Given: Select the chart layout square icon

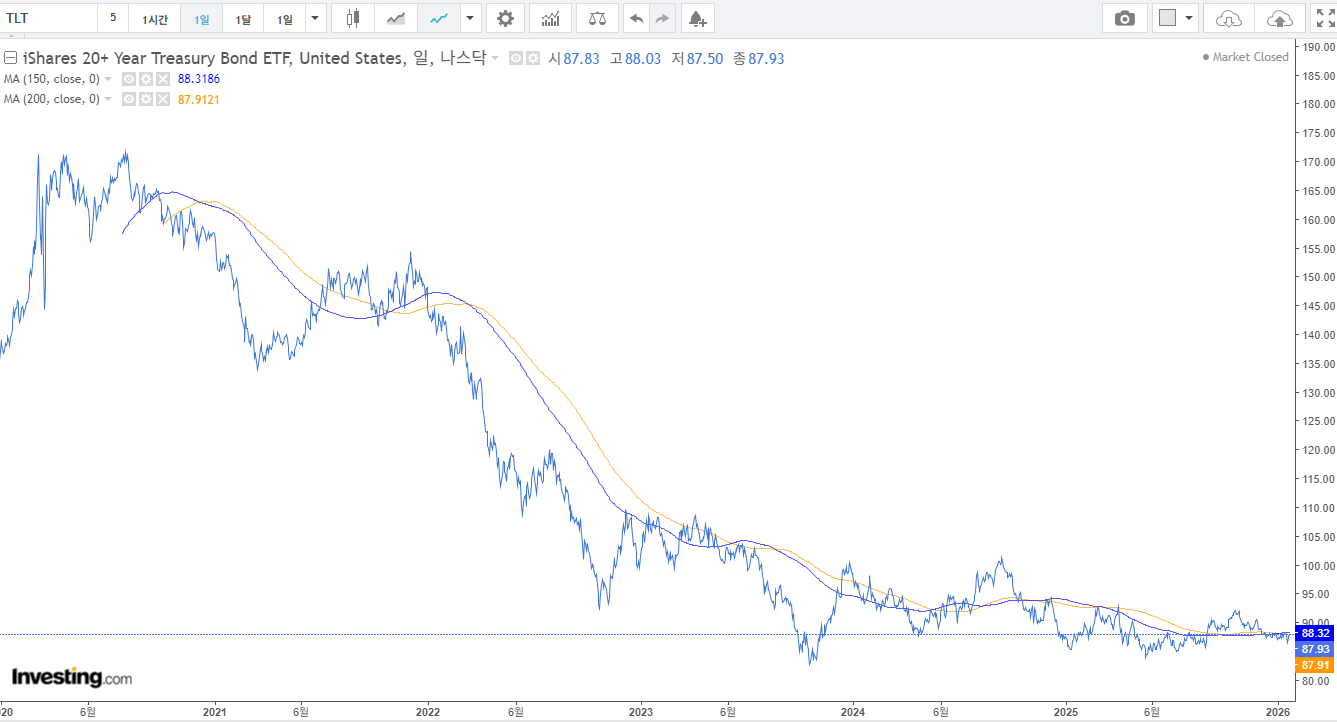Looking at the screenshot, I should (1167, 18).
